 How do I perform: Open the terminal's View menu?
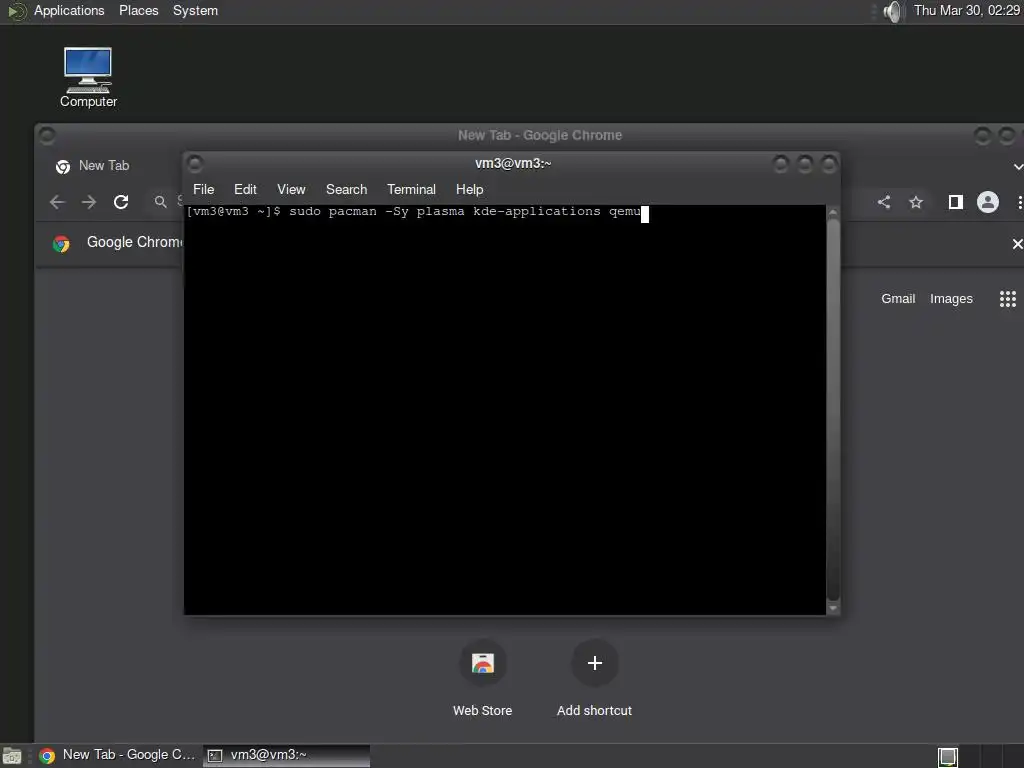pos(291,189)
